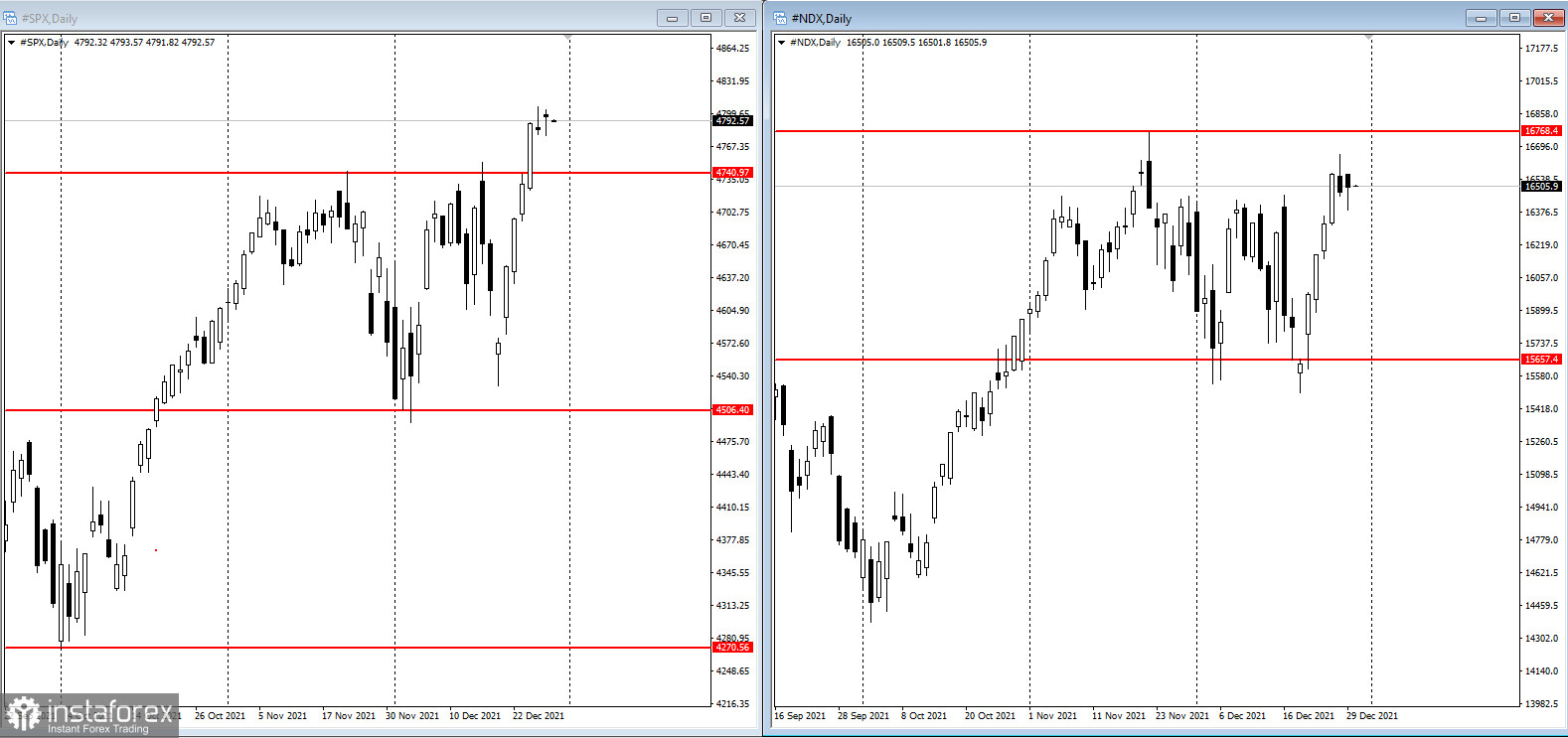The image size is (1568, 738).
Task: Click the 20 Oct 2021 date label
Action: tap(991, 716)
